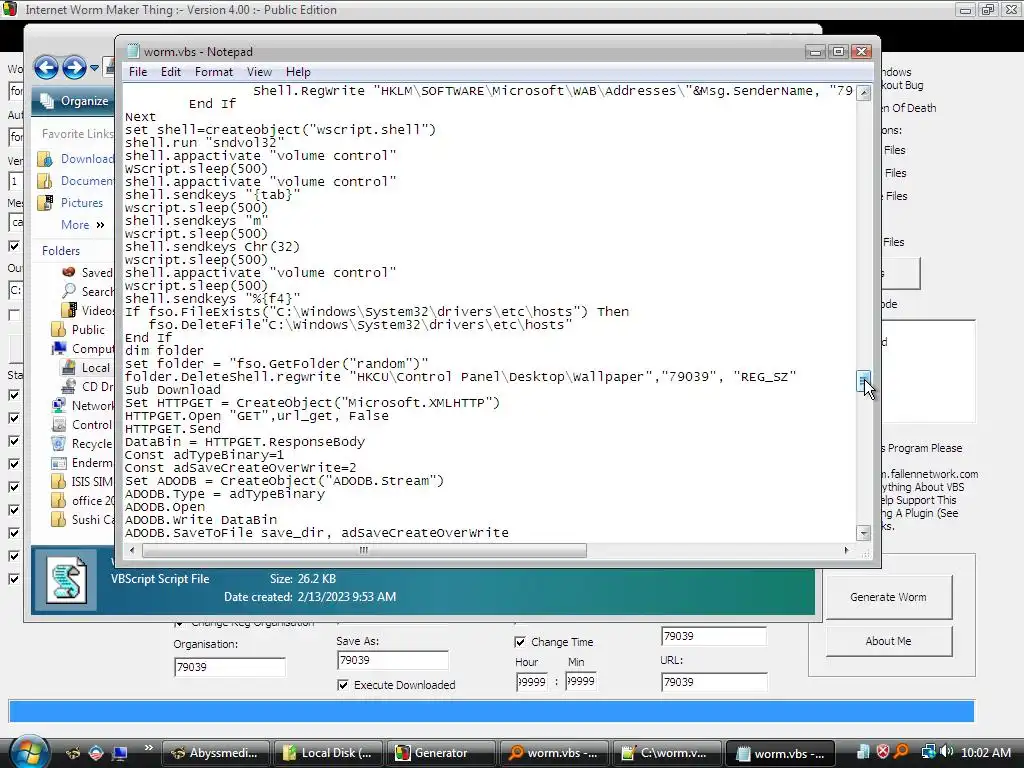Open the Organize menu in Explorer
The width and height of the screenshot is (1024, 768).
(x=73, y=101)
